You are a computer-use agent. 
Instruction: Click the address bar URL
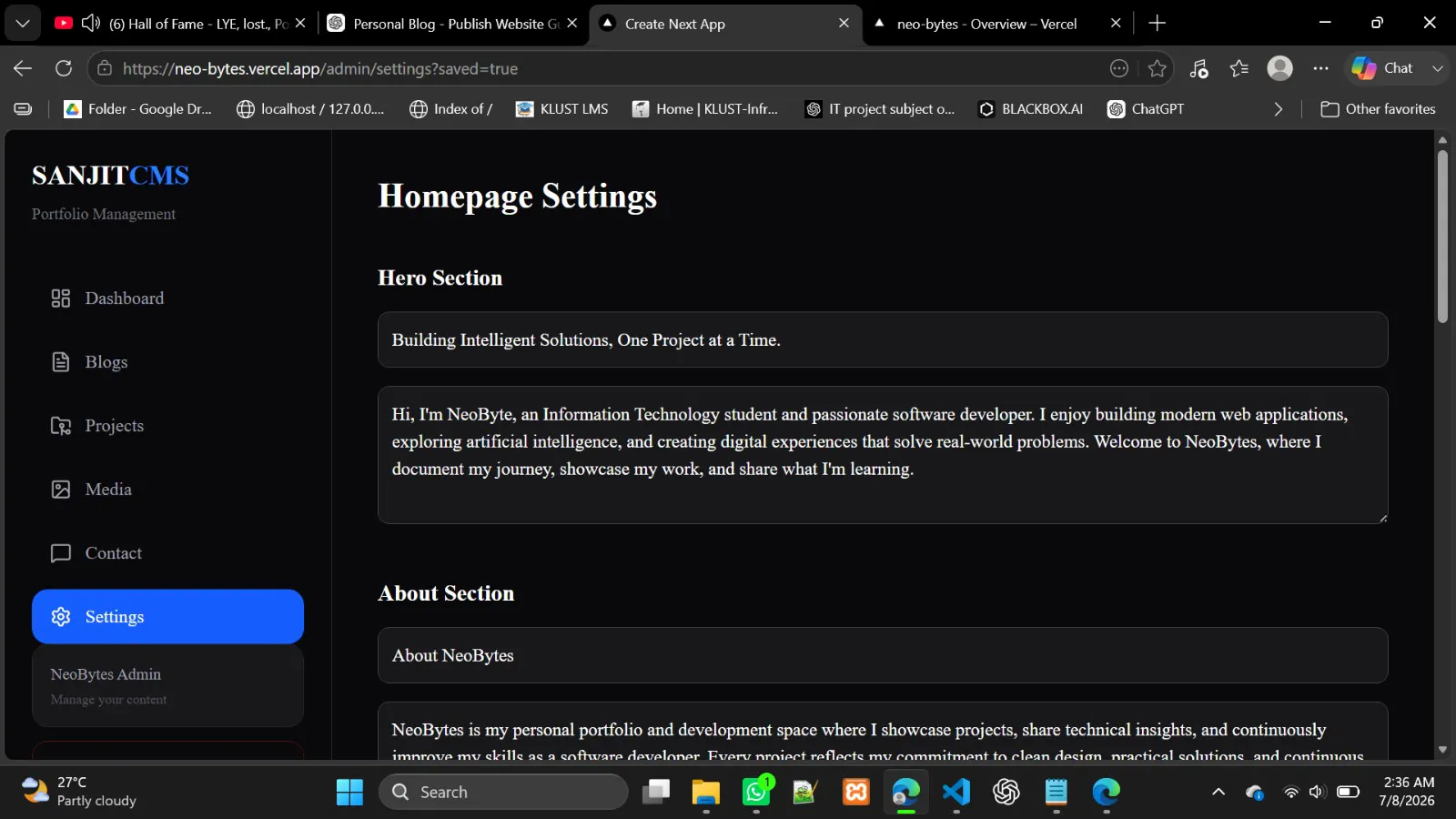click(x=320, y=68)
